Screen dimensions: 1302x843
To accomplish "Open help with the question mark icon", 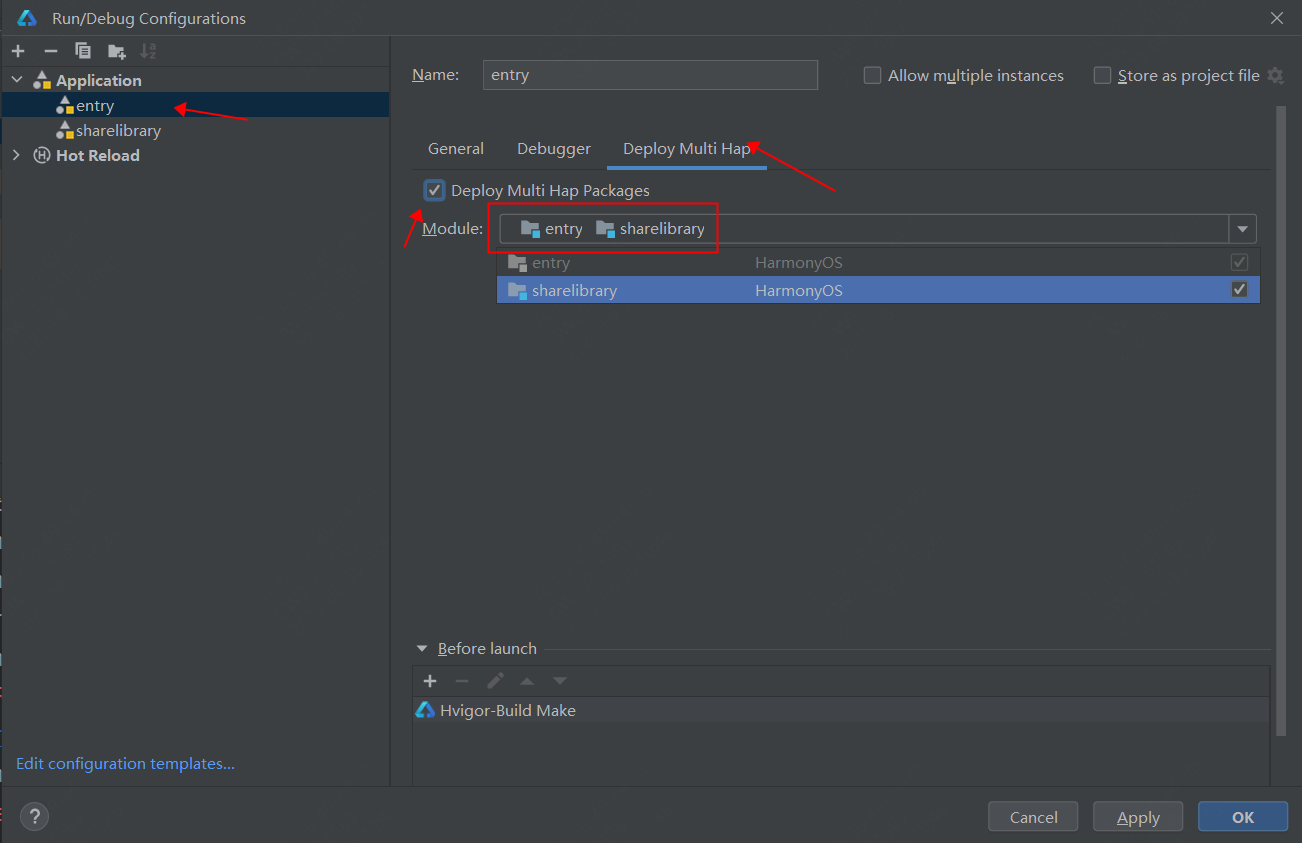I will pos(34,816).
